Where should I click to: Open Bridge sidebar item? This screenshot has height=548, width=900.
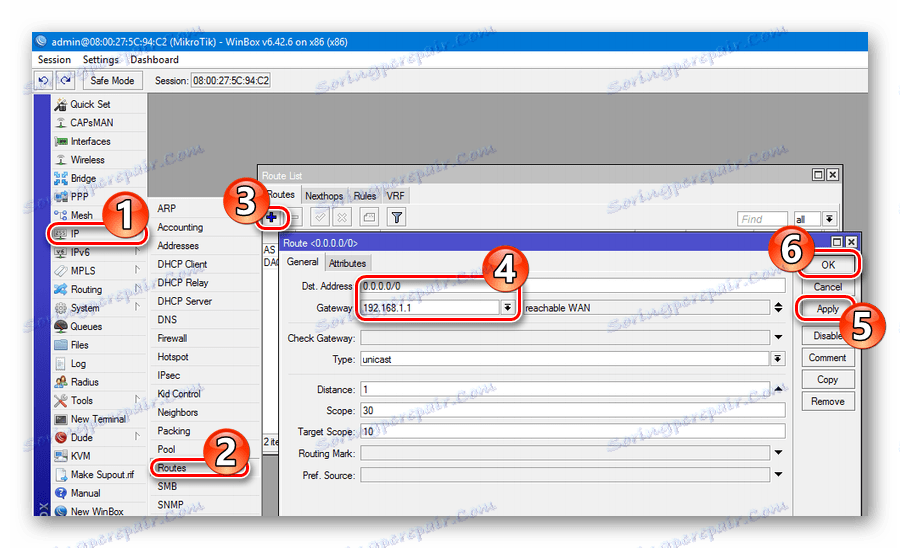tap(99, 178)
